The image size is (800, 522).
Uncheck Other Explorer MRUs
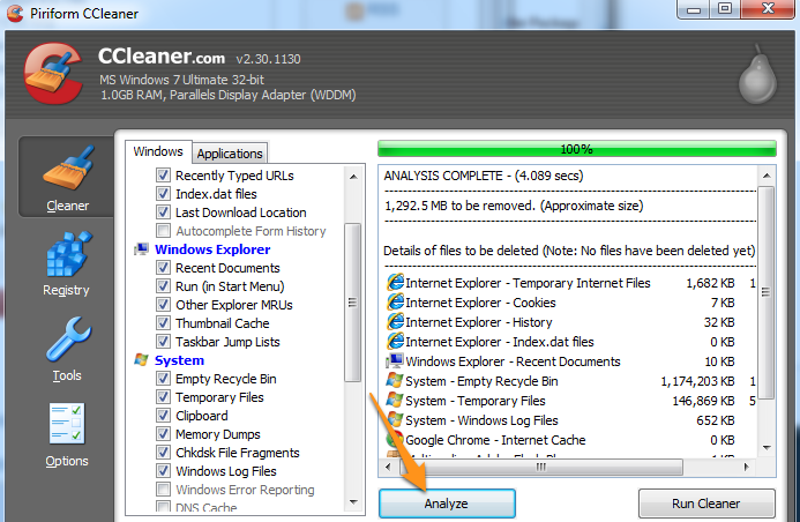(163, 304)
